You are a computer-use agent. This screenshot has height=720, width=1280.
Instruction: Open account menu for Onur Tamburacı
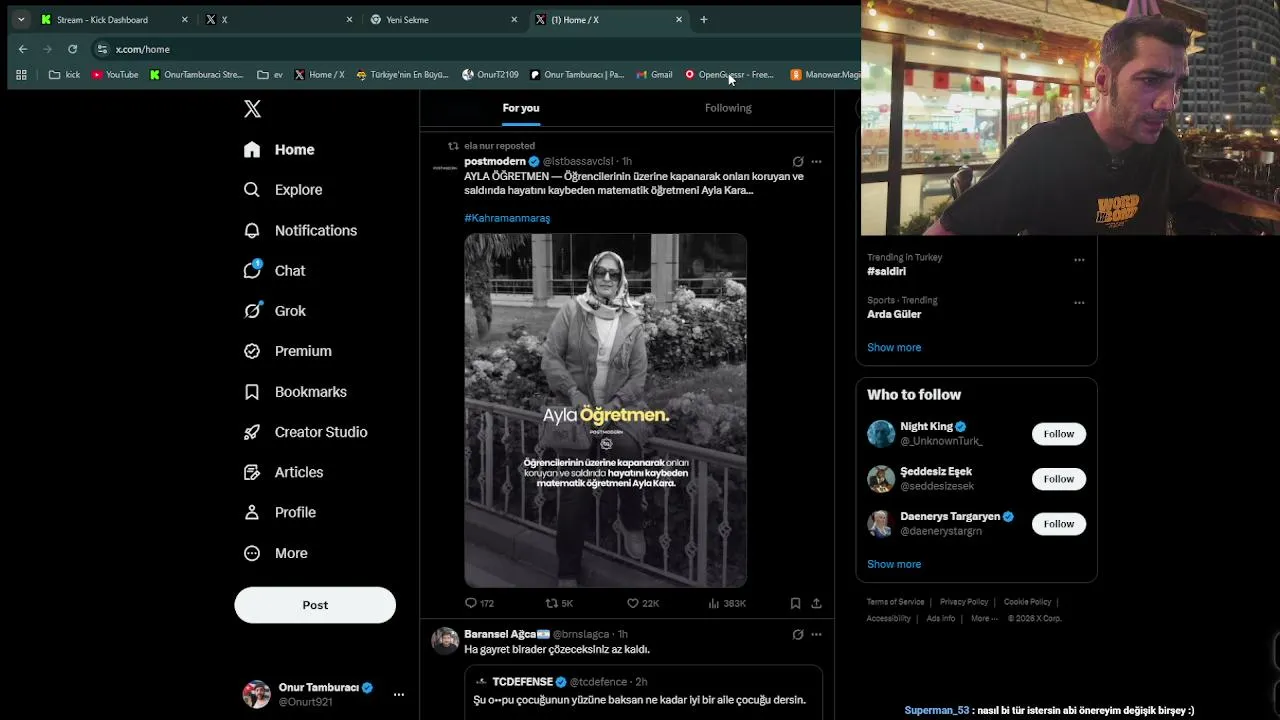[323, 694]
